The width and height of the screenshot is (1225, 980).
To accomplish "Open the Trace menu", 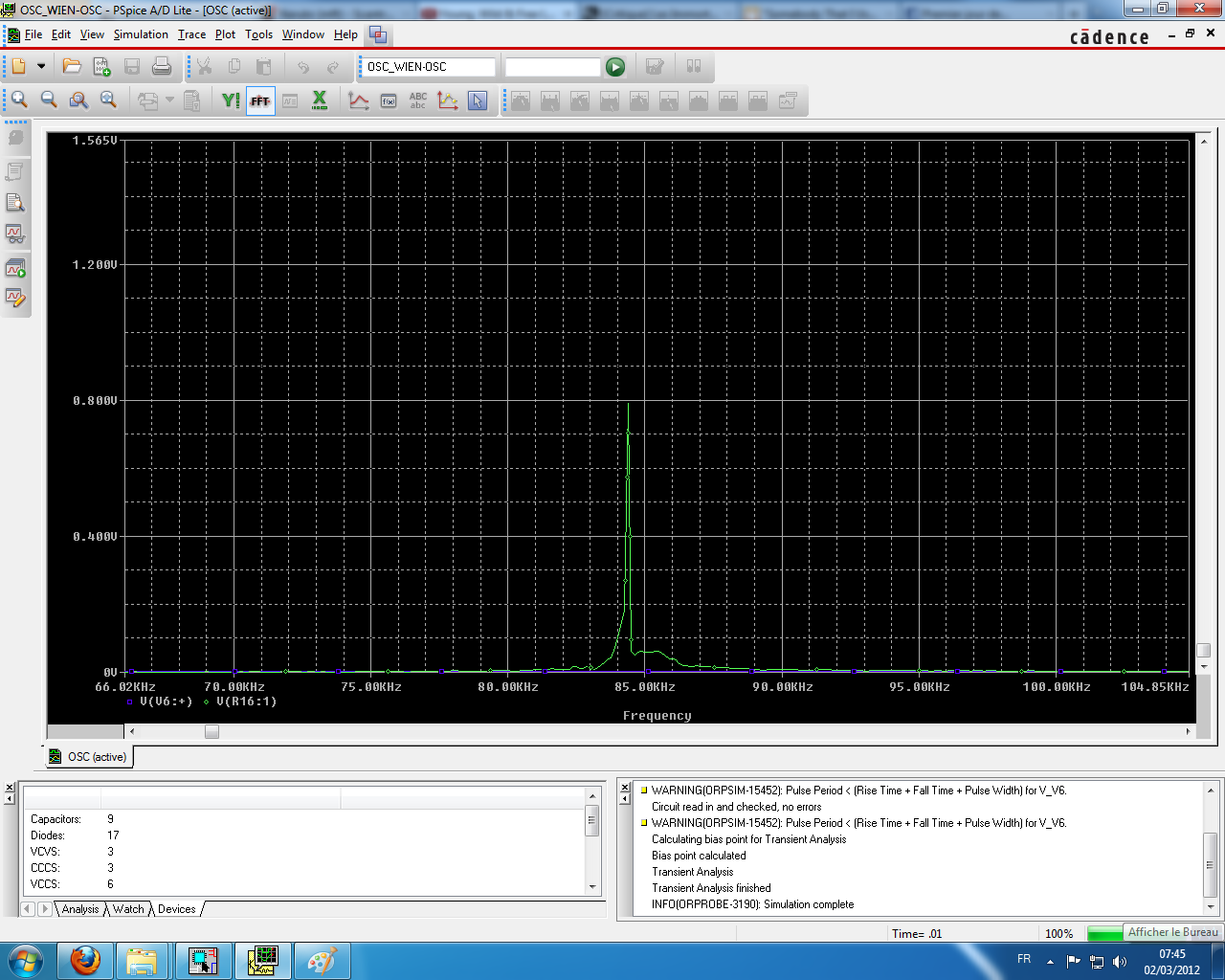I will click(x=191, y=34).
